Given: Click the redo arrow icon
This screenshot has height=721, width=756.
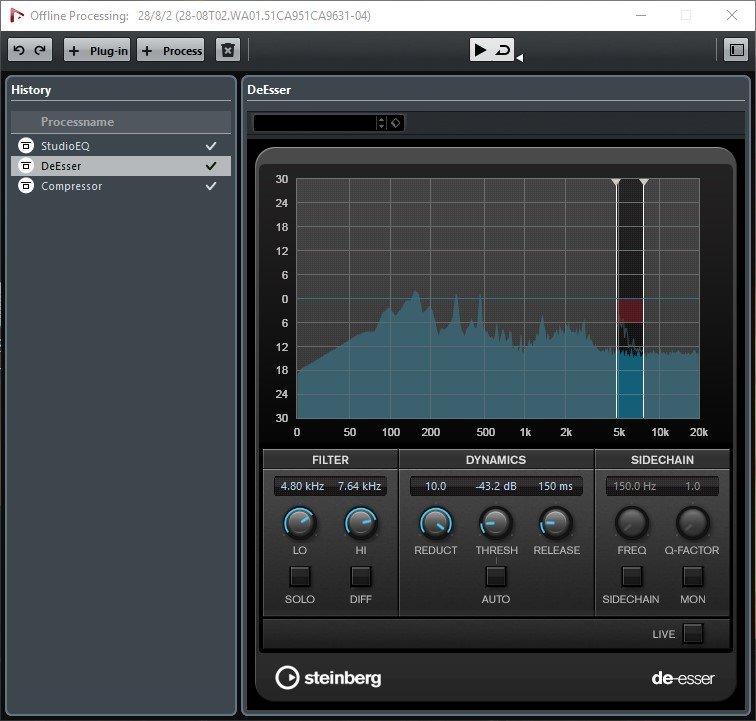Looking at the screenshot, I should click(40, 50).
